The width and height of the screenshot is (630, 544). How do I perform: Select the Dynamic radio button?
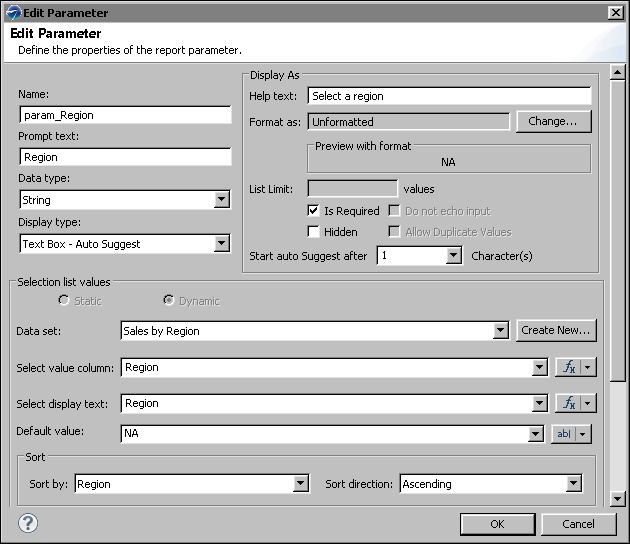pyautogui.click(x=169, y=300)
